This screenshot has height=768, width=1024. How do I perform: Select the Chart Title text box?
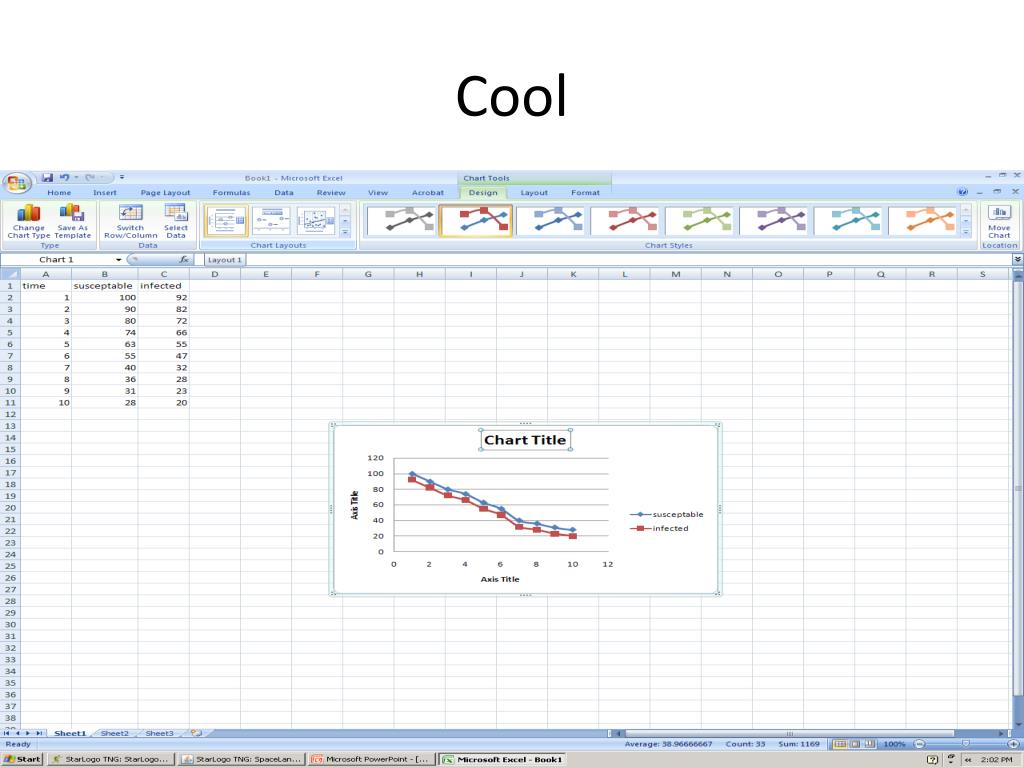525,440
